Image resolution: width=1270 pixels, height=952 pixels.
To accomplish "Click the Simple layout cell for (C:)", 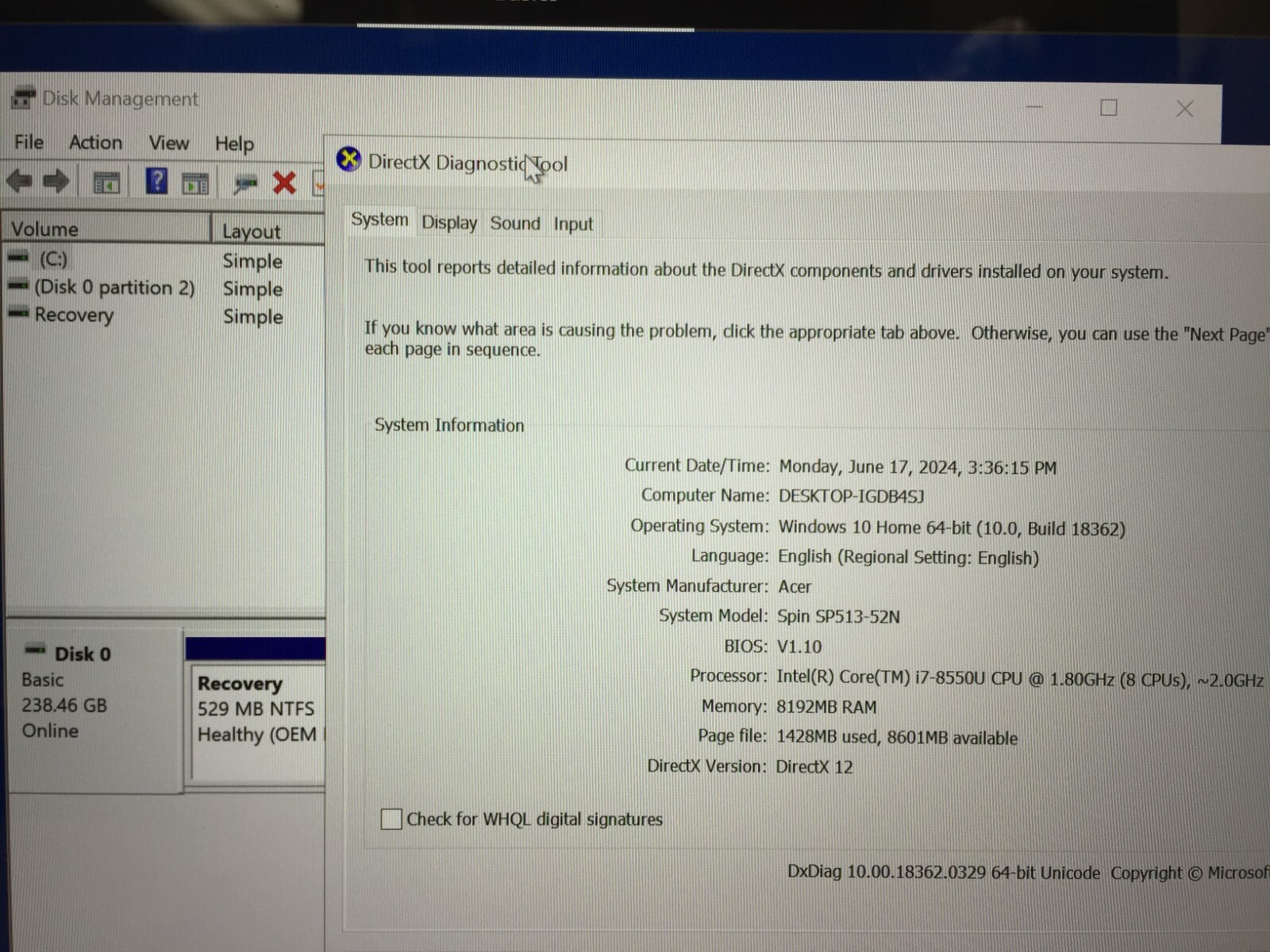I will [x=252, y=261].
